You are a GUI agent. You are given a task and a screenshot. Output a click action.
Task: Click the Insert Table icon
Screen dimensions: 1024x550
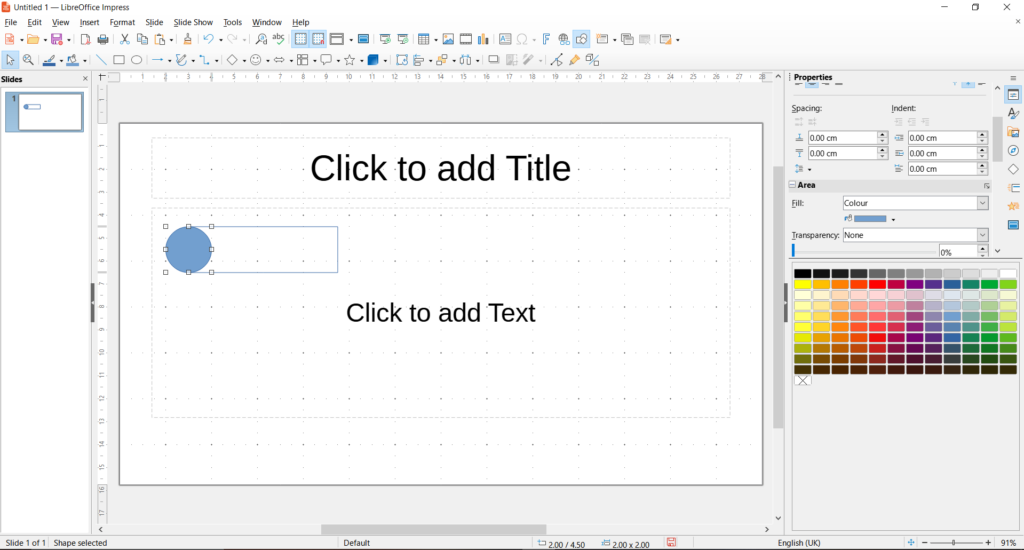click(x=424, y=39)
